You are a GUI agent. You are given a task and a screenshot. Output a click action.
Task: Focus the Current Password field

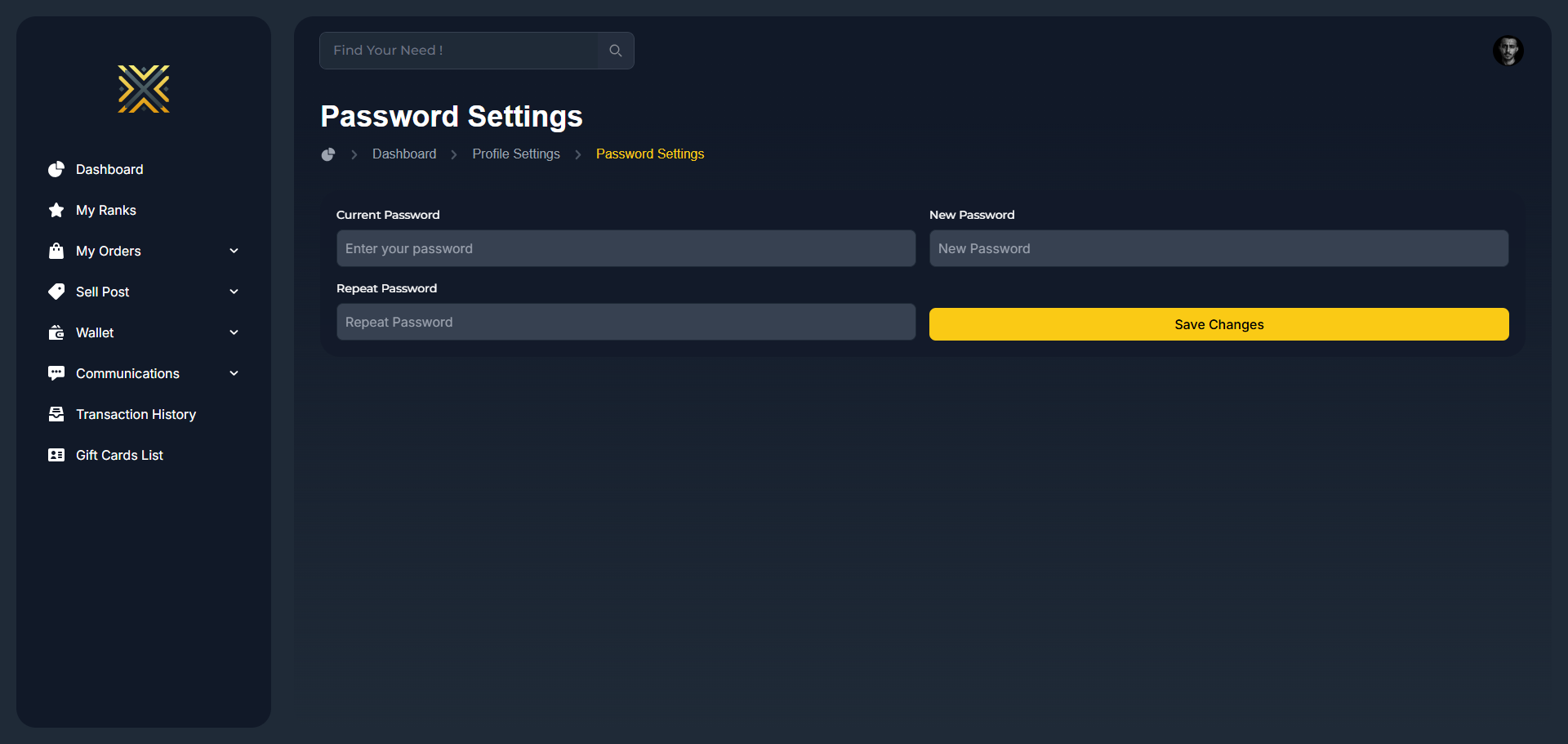click(626, 248)
